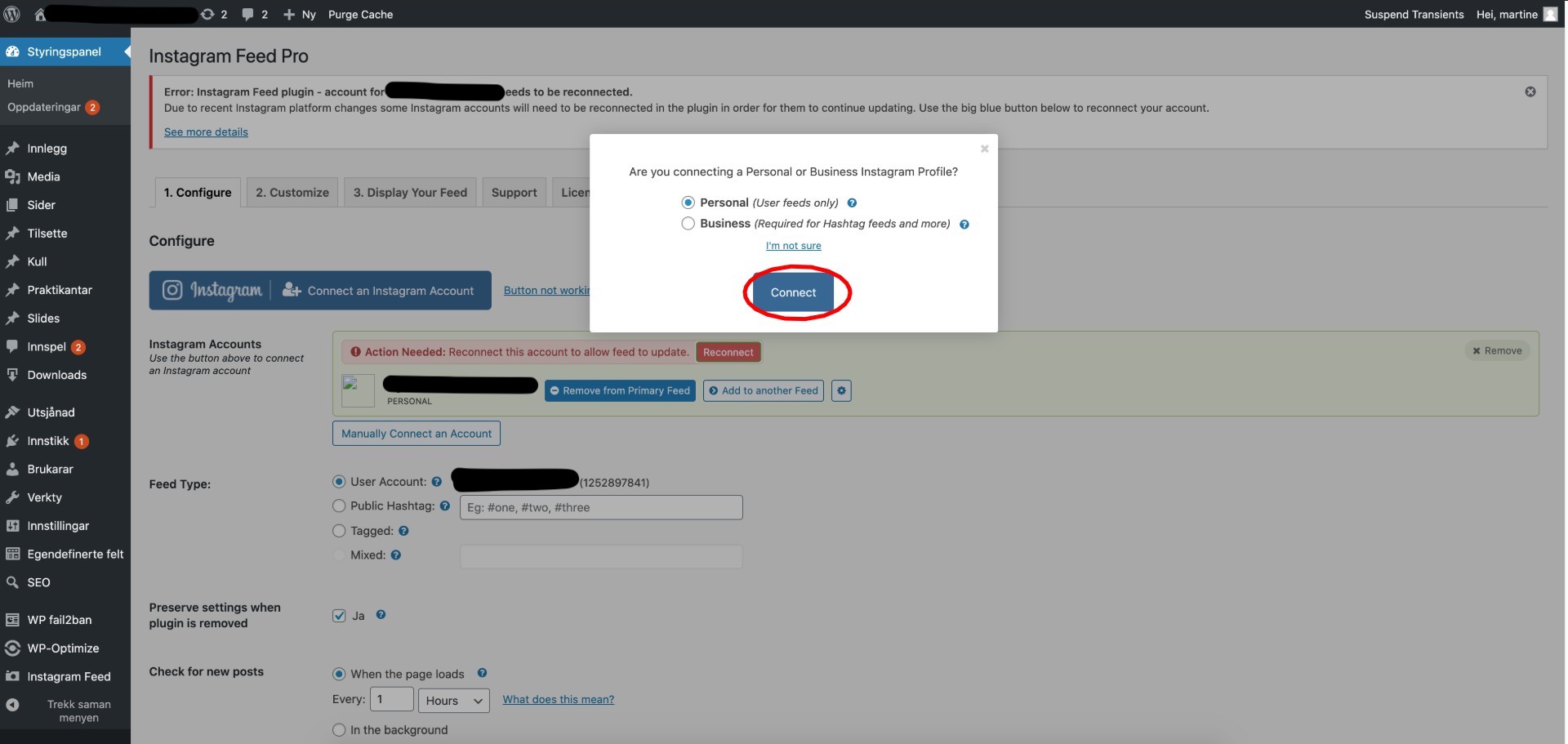Click help icon beside Public Hashtag
The height and width of the screenshot is (744, 1568).
(x=445, y=506)
